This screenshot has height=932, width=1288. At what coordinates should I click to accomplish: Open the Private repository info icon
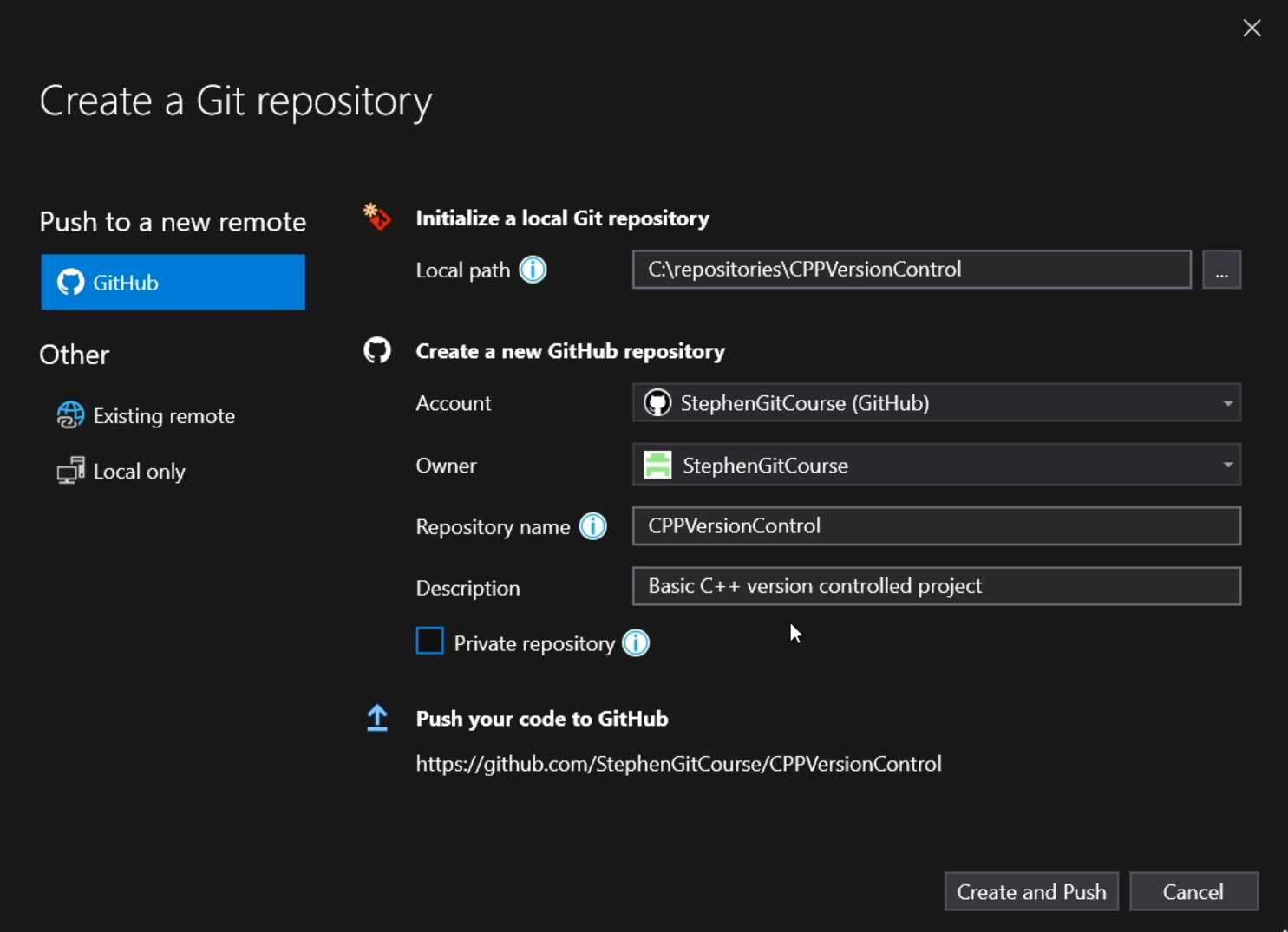coord(636,643)
